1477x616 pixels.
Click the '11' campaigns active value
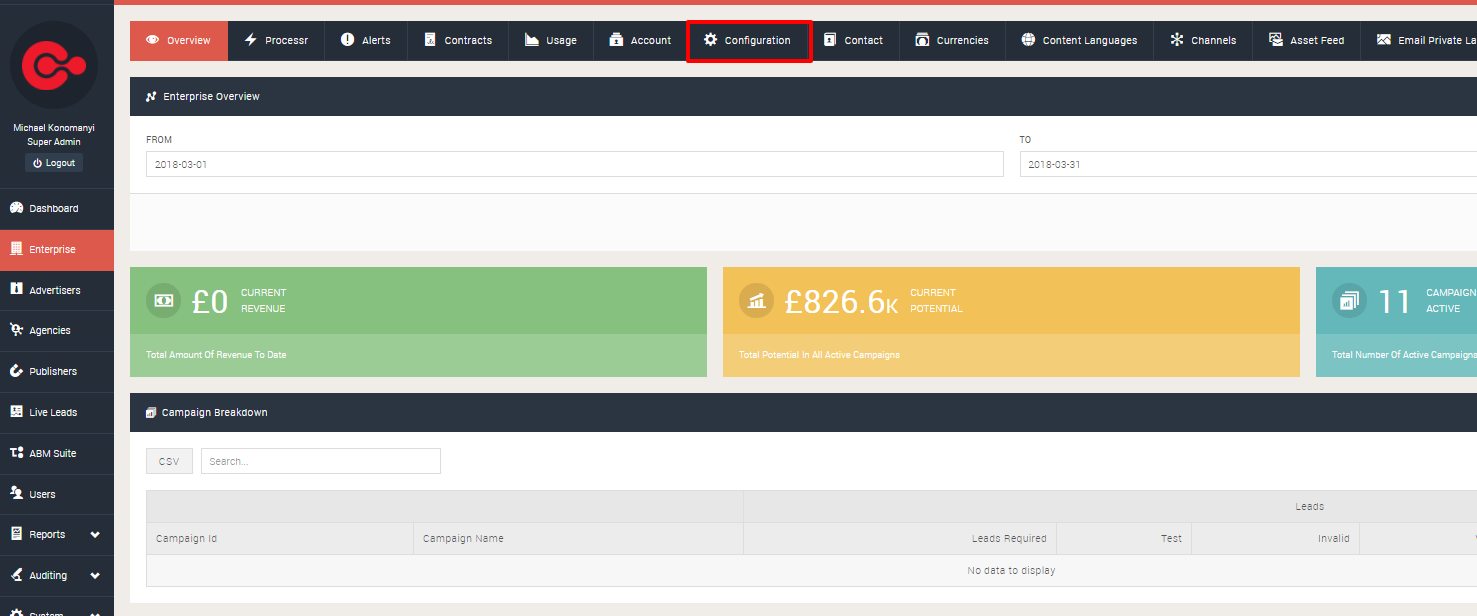1394,301
